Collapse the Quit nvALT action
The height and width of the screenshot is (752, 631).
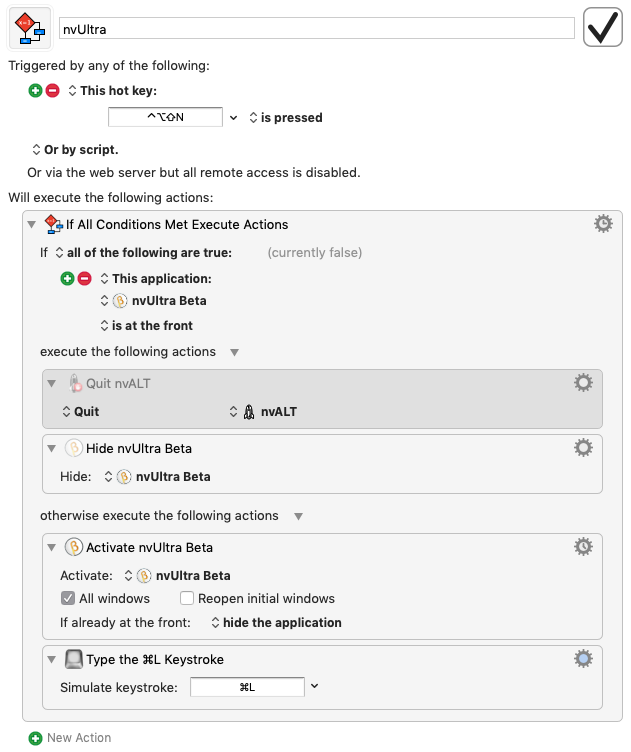point(52,383)
